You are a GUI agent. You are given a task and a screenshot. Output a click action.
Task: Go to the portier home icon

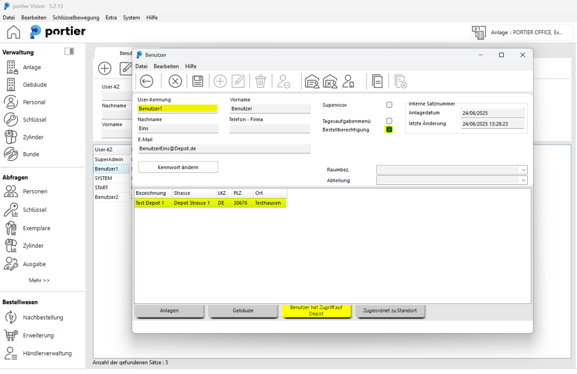(x=13, y=32)
